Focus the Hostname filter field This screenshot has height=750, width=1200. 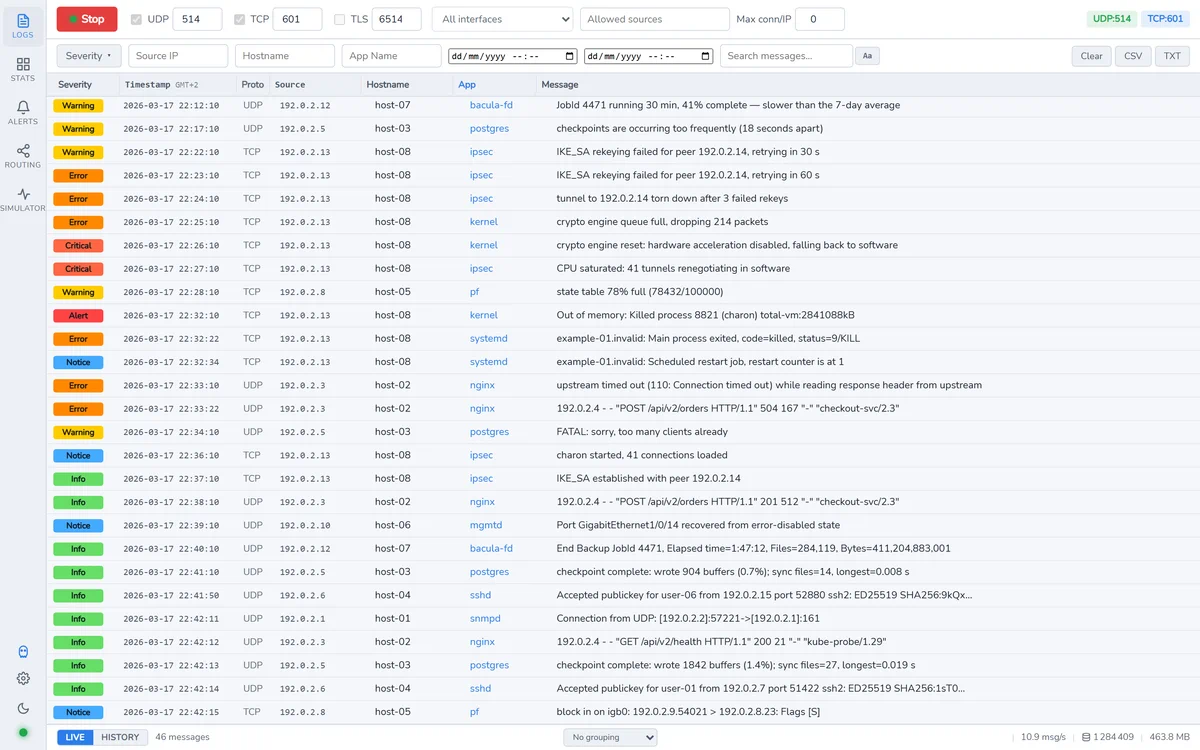[x=285, y=56]
